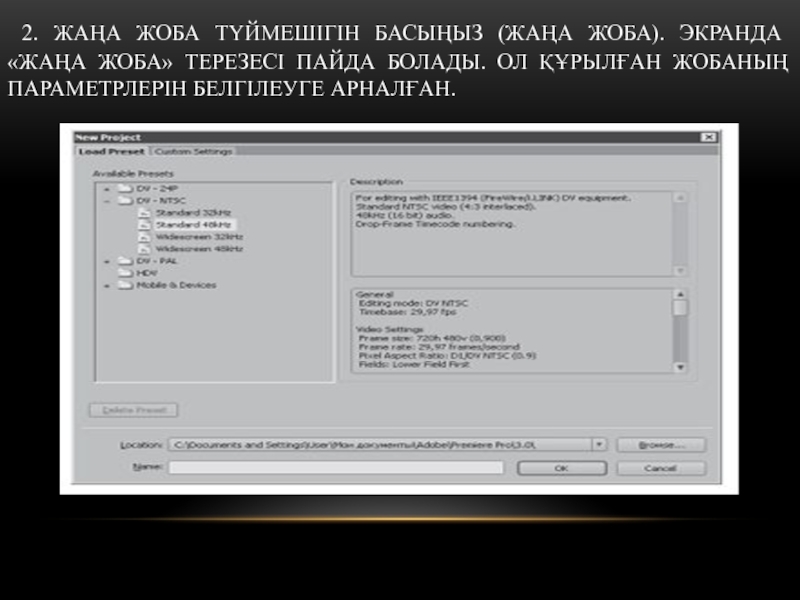Select the DV - 24P folder icon

pyautogui.click(x=126, y=188)
